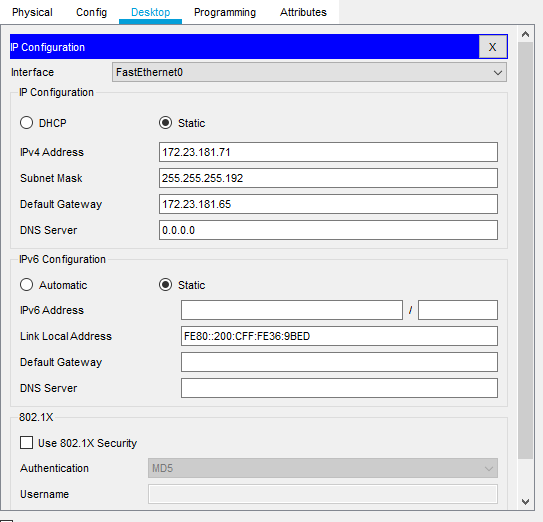Click the 'Link Local Address' label
Screen dimensions: 543x522
pyautogui.click(x=66, y=336)
